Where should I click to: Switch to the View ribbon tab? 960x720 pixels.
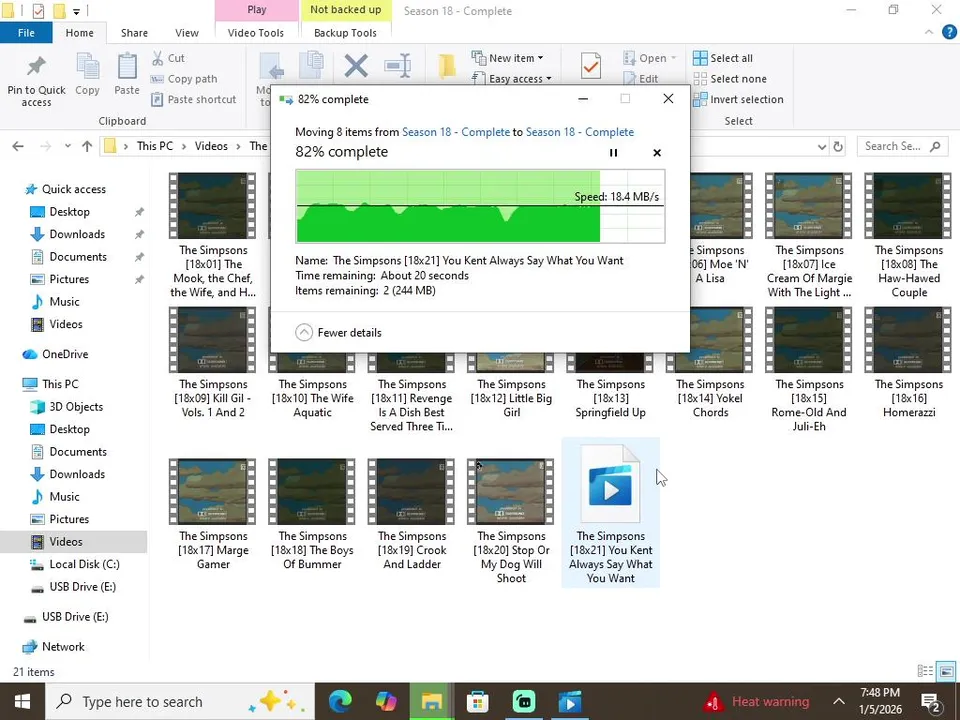click(187, 33)
